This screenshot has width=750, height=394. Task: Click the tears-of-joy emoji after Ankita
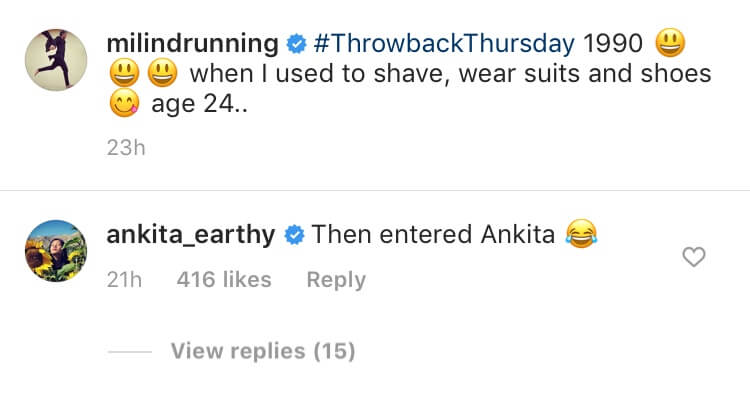581,233
